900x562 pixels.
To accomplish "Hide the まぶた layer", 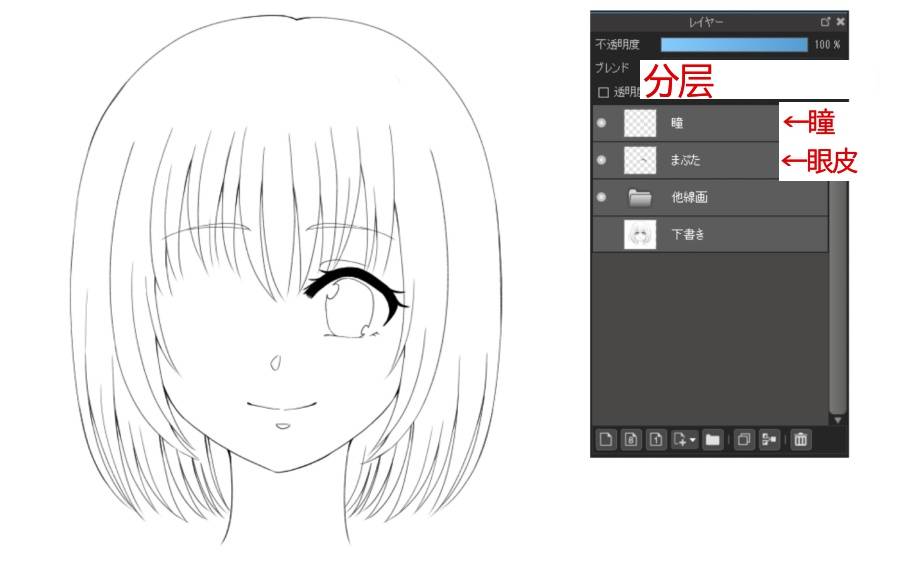I will [602, 160].
